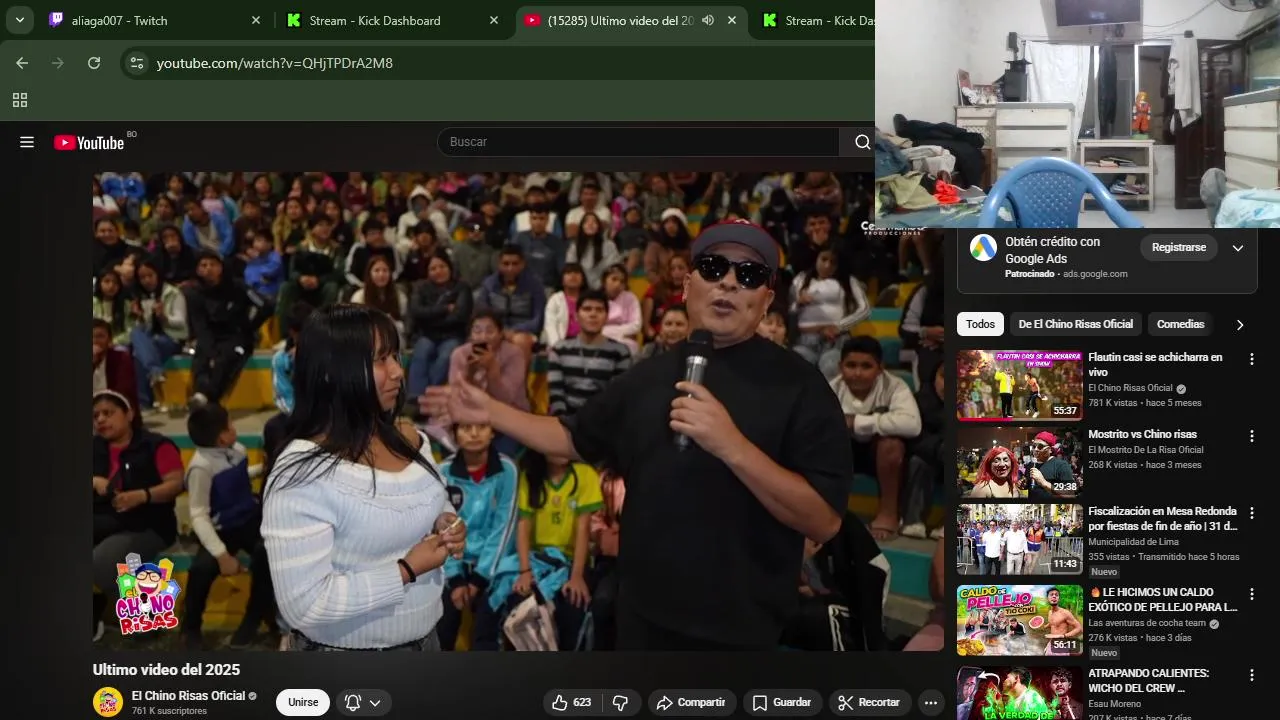
Task: Open LE HICIMOS UN CALDO EXÓTICO title
Action: click(x=1163, y=599)
